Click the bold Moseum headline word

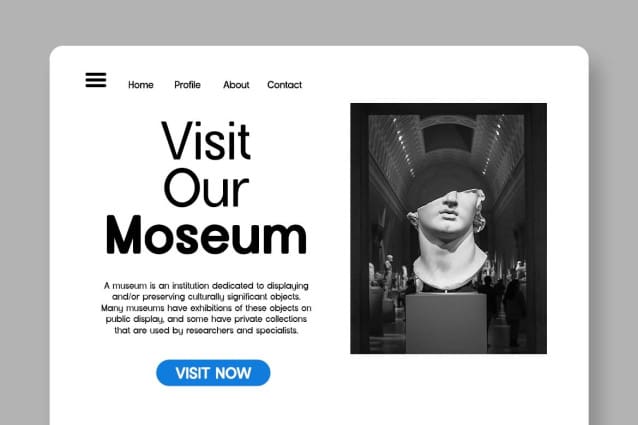206,235
